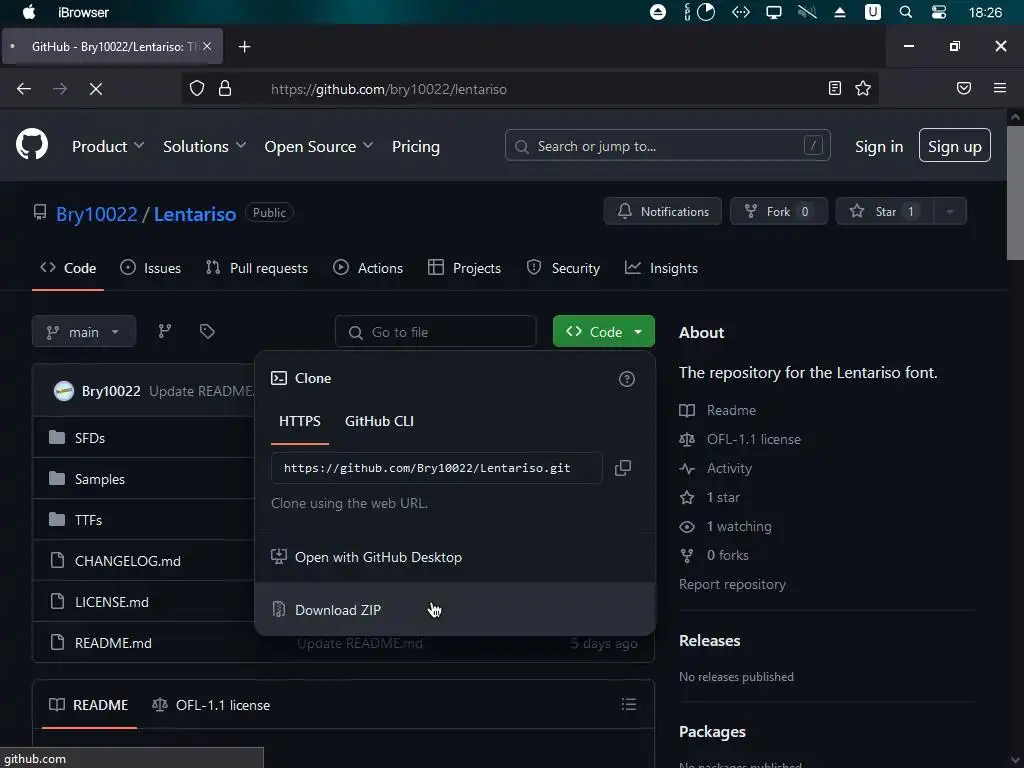This screenshot has height=768, width=1024.
Task: Switch to the Insights tab
Action: pos(661,268)
